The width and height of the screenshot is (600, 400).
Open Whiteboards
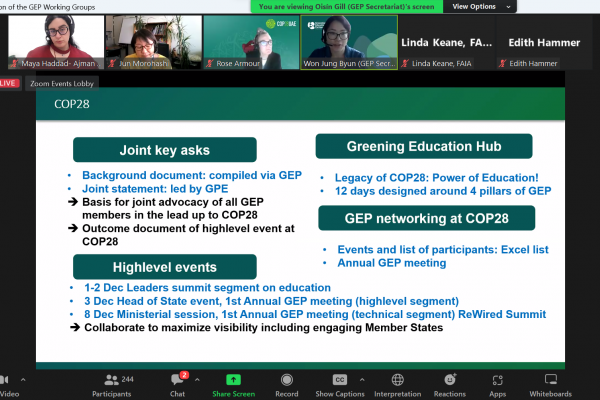[563, 384]
